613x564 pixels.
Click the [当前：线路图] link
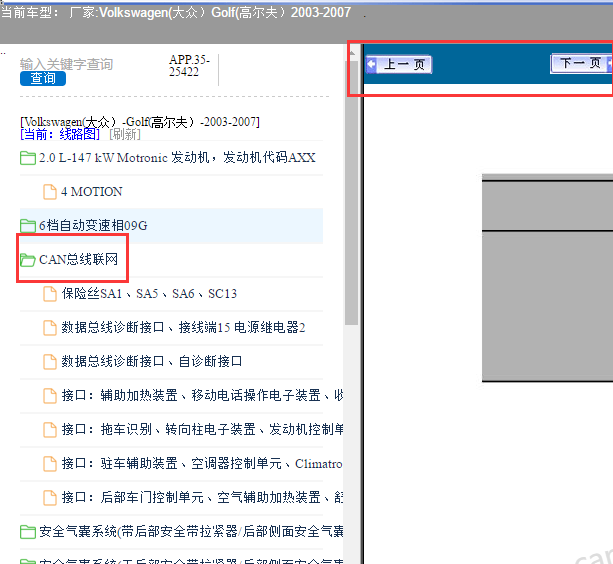click(x=60, y=134)
